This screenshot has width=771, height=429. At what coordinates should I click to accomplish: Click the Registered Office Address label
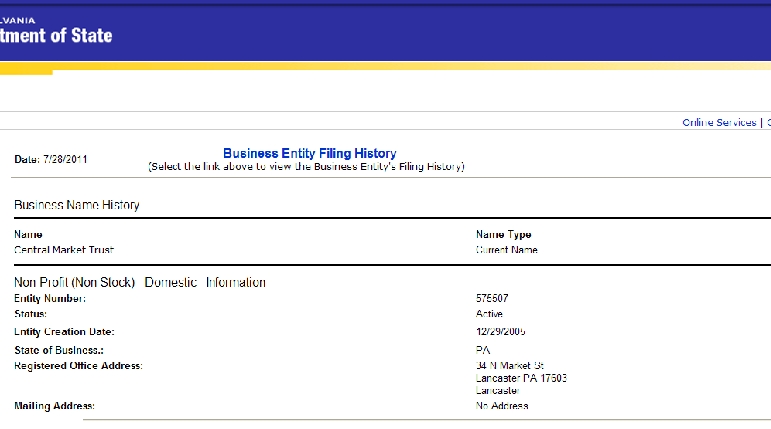(78, 366)
